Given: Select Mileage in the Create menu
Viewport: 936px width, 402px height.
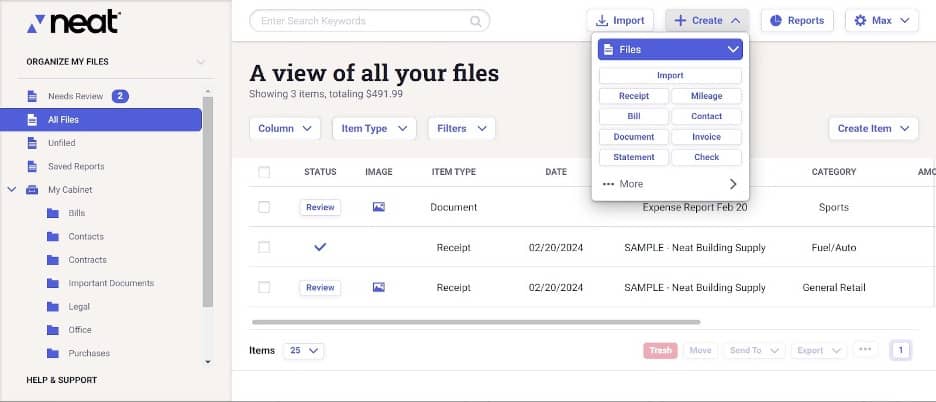Looking at the screenshot, I should pyautogui.click(x=706, y=96).
